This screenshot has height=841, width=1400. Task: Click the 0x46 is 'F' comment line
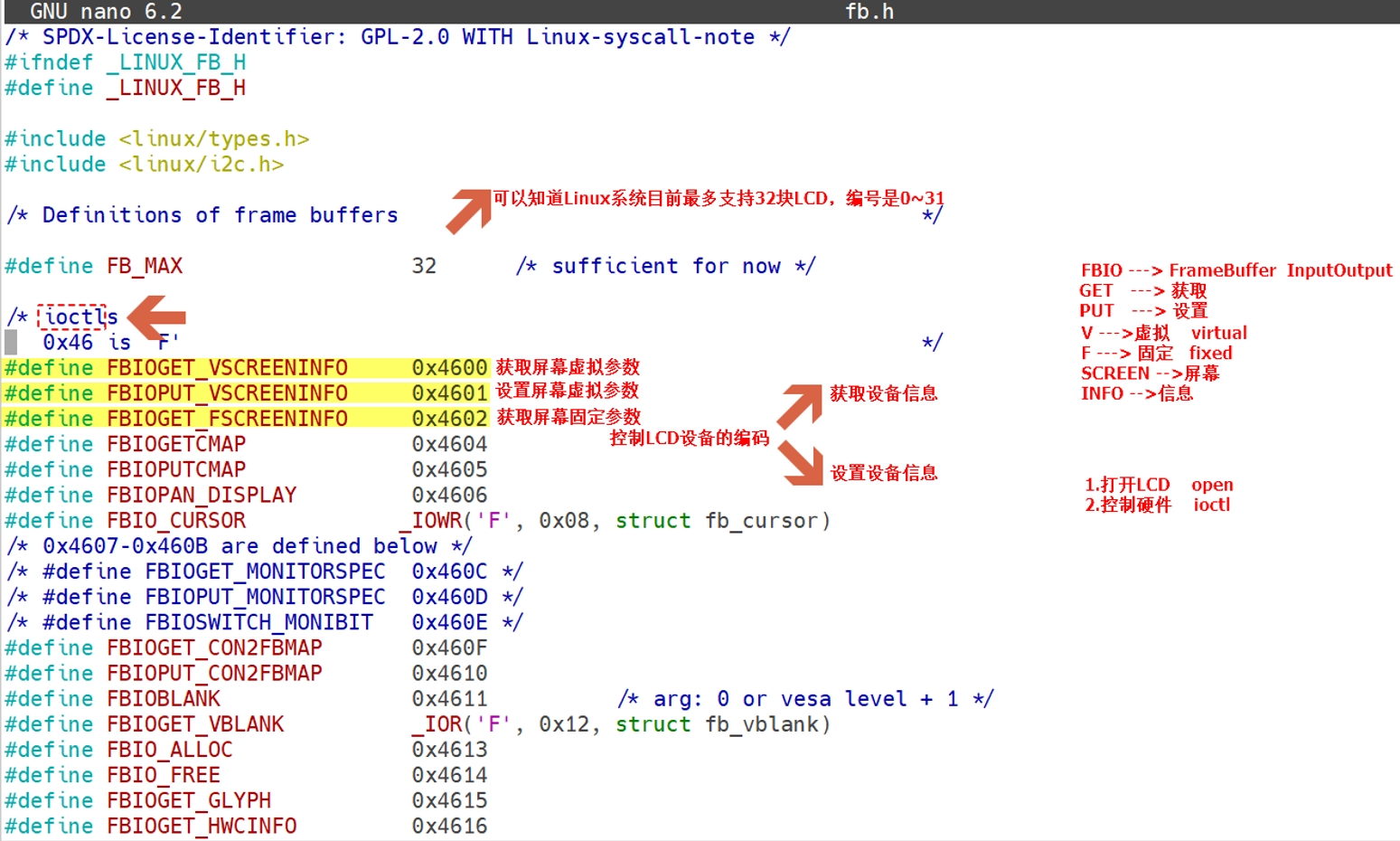111,342
